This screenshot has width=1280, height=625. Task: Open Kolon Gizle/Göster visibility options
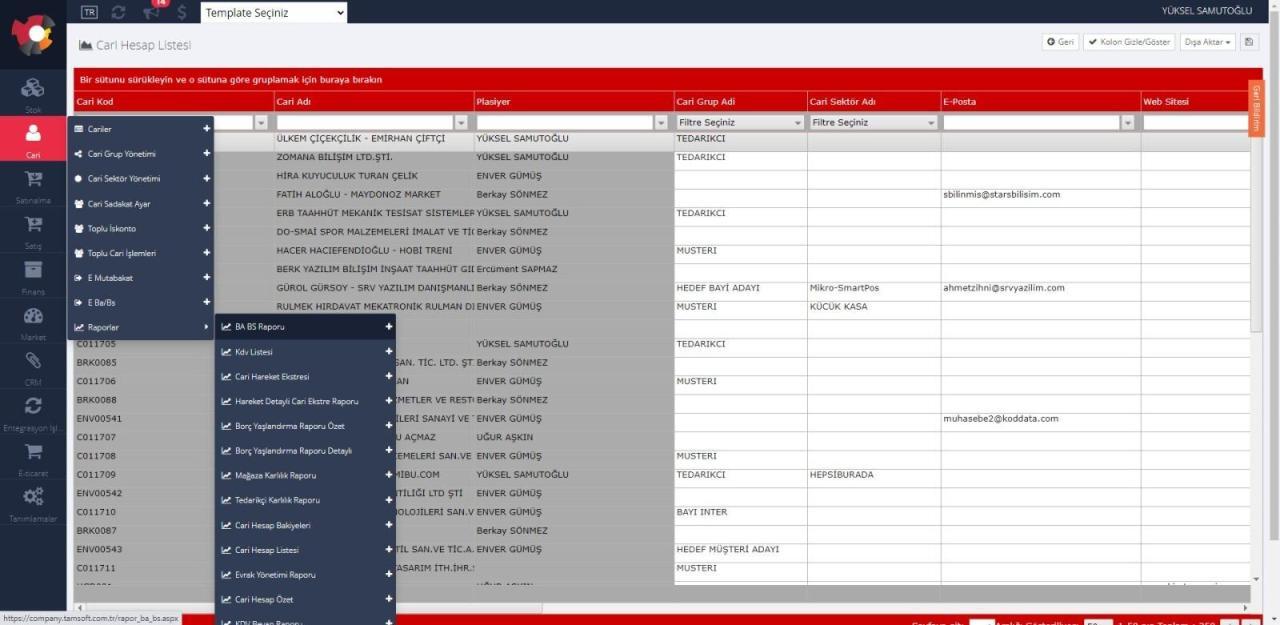[1128, 43]
